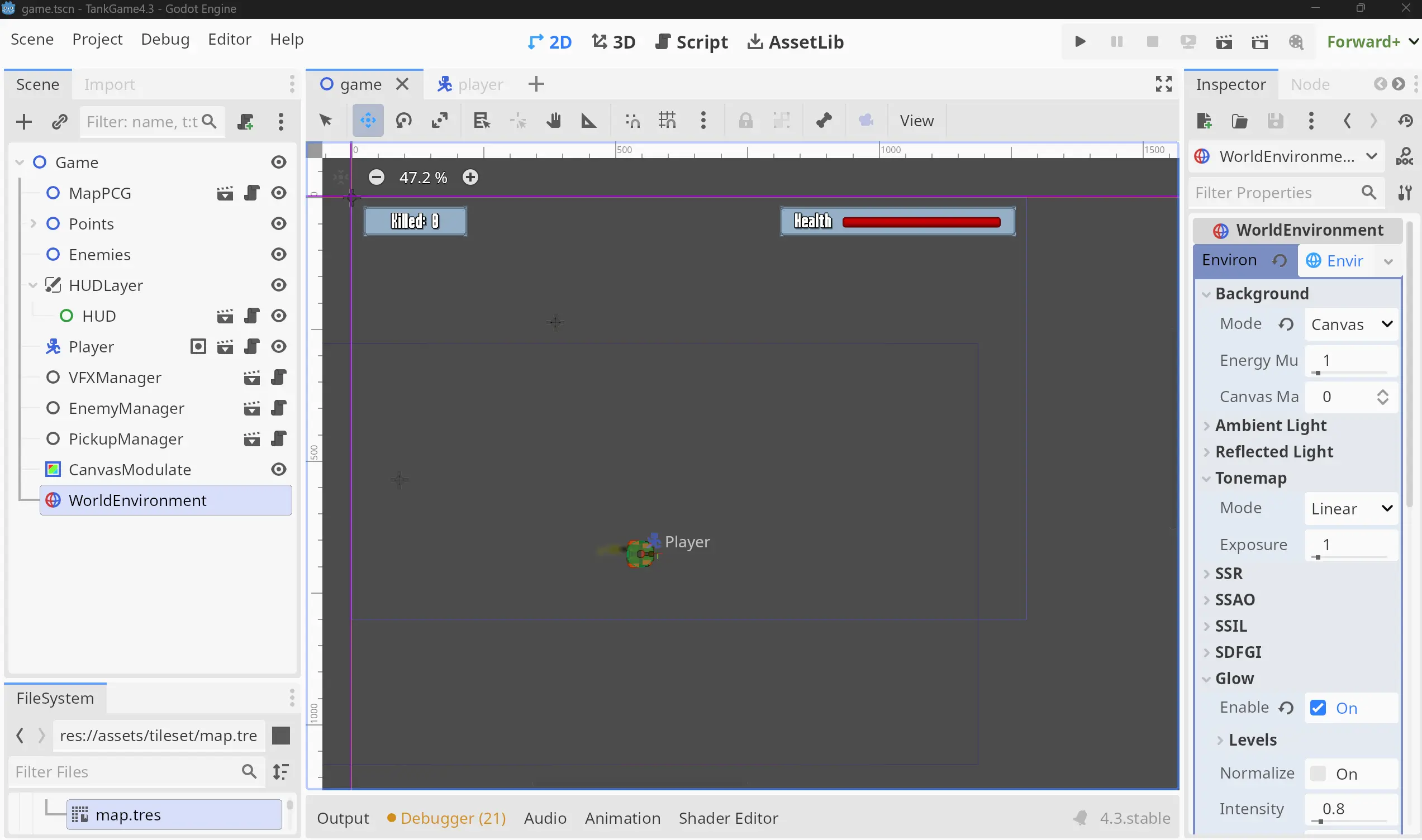Image resolution: width=1422 pixels, height=840 pixels.
Task: Open skeleton options bone icon
Action: pyautogui.click(x=824, y=120)
